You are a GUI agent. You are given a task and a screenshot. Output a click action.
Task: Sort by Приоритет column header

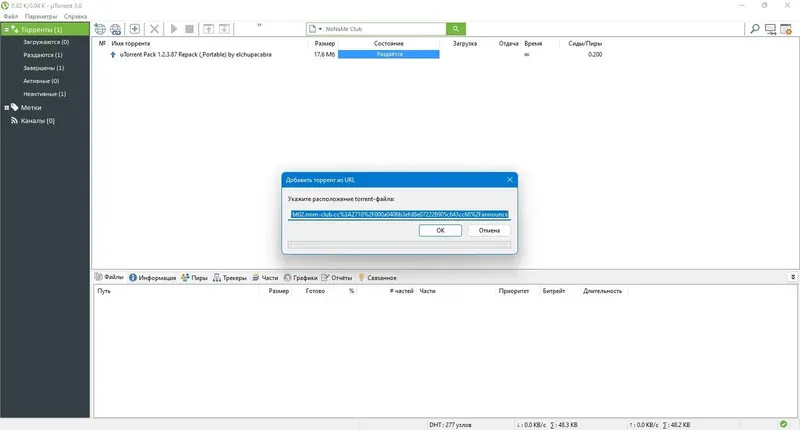pyautogui.click(x=514, y=291)
